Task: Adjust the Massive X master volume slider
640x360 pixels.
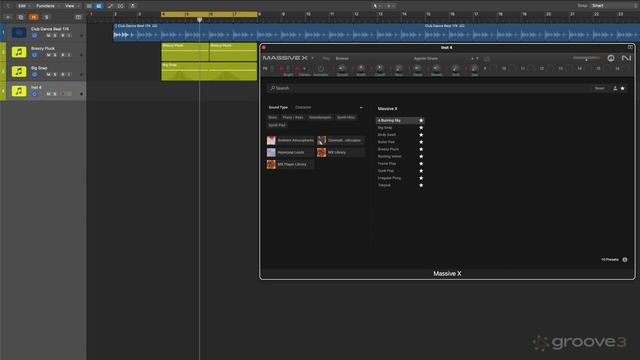Action: point(587,58)
